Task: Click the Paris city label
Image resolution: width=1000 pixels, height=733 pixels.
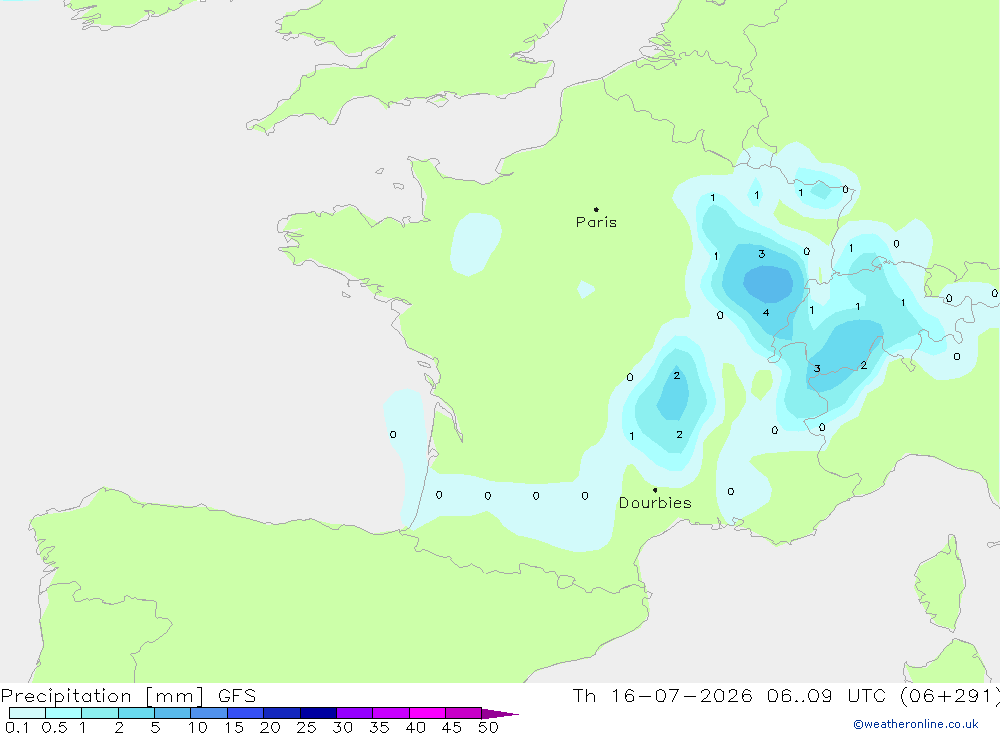Action: pos(596,222)
